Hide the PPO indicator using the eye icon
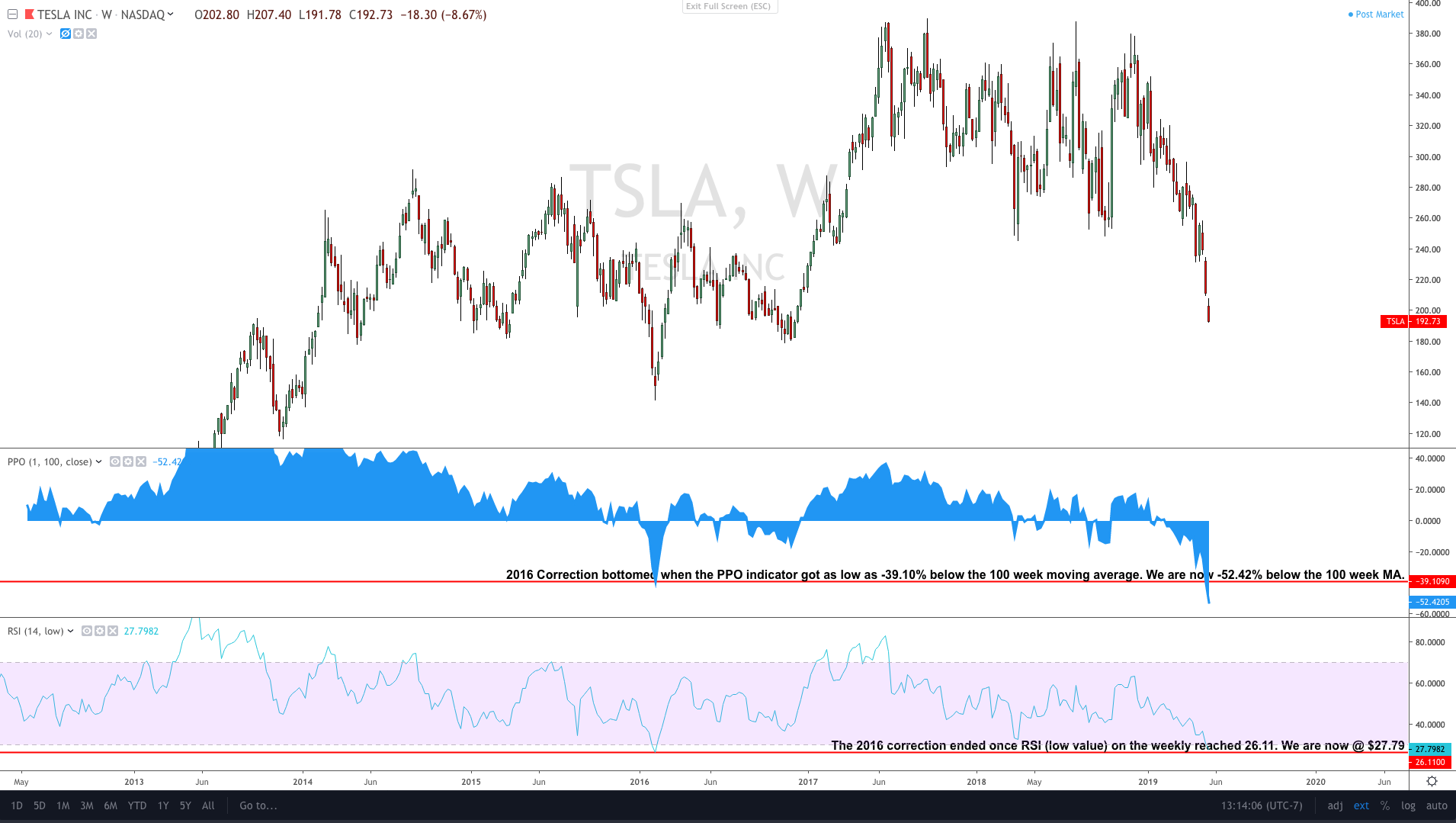 [115, 461]
